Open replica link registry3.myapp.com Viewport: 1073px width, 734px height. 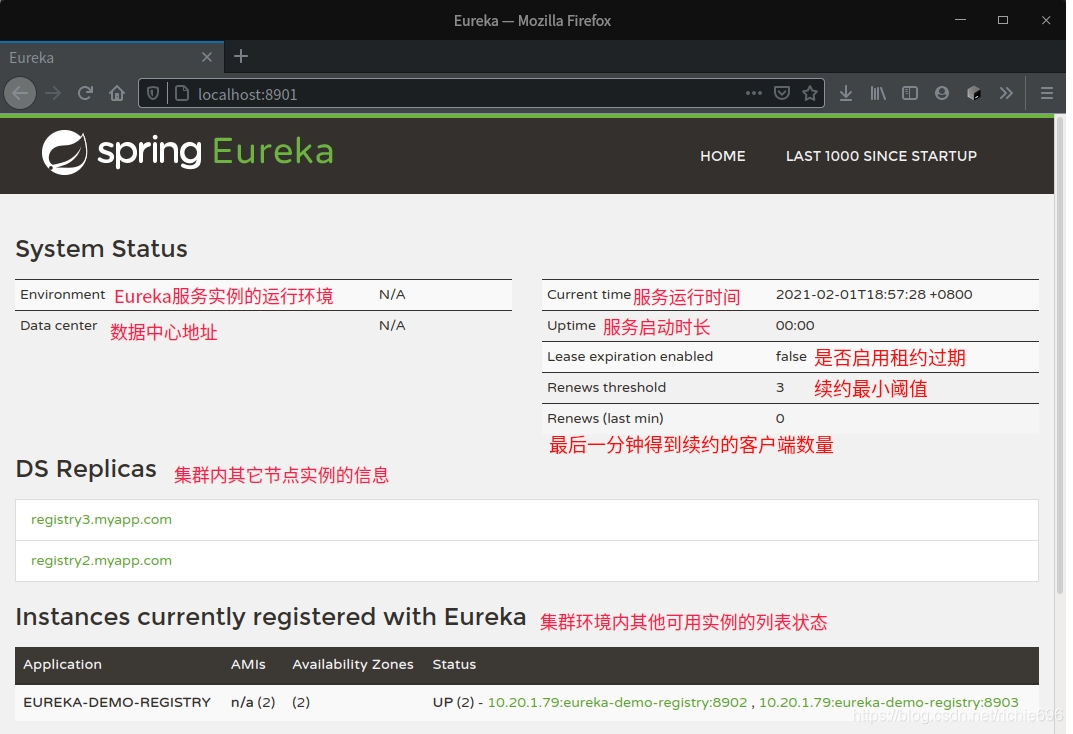[101, 520]
